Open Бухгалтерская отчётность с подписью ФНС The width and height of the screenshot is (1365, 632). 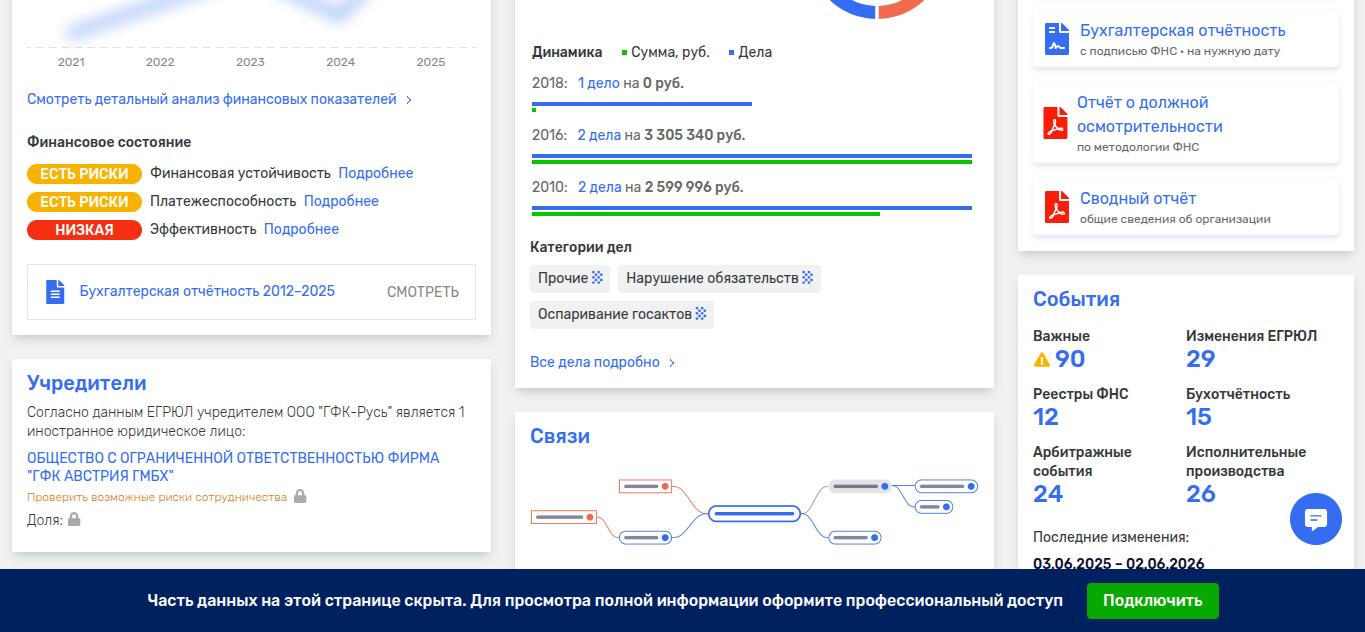pyautogui.click(x=1183, y=31)
